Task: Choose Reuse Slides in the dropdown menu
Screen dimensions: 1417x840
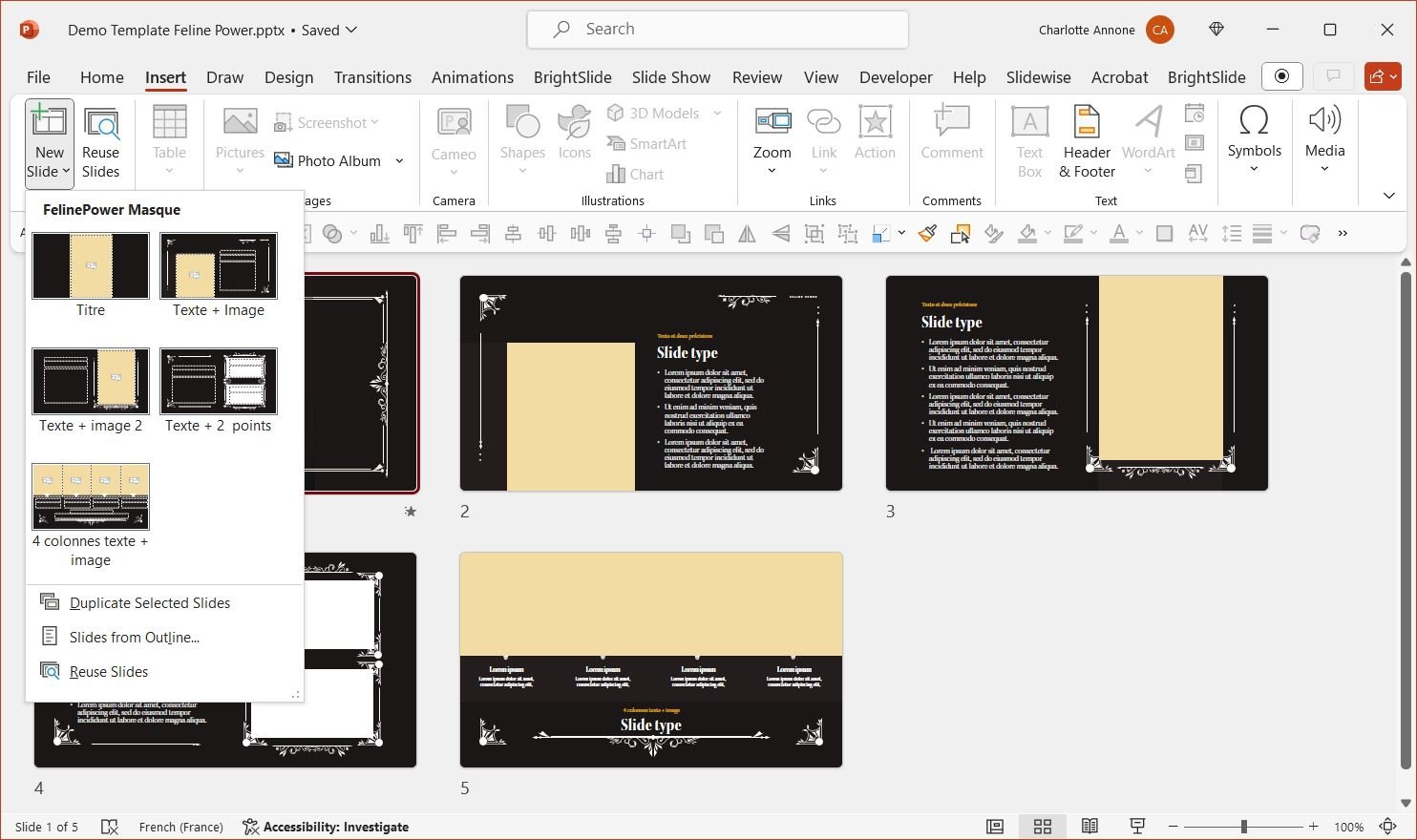Action: click(164, 672)
